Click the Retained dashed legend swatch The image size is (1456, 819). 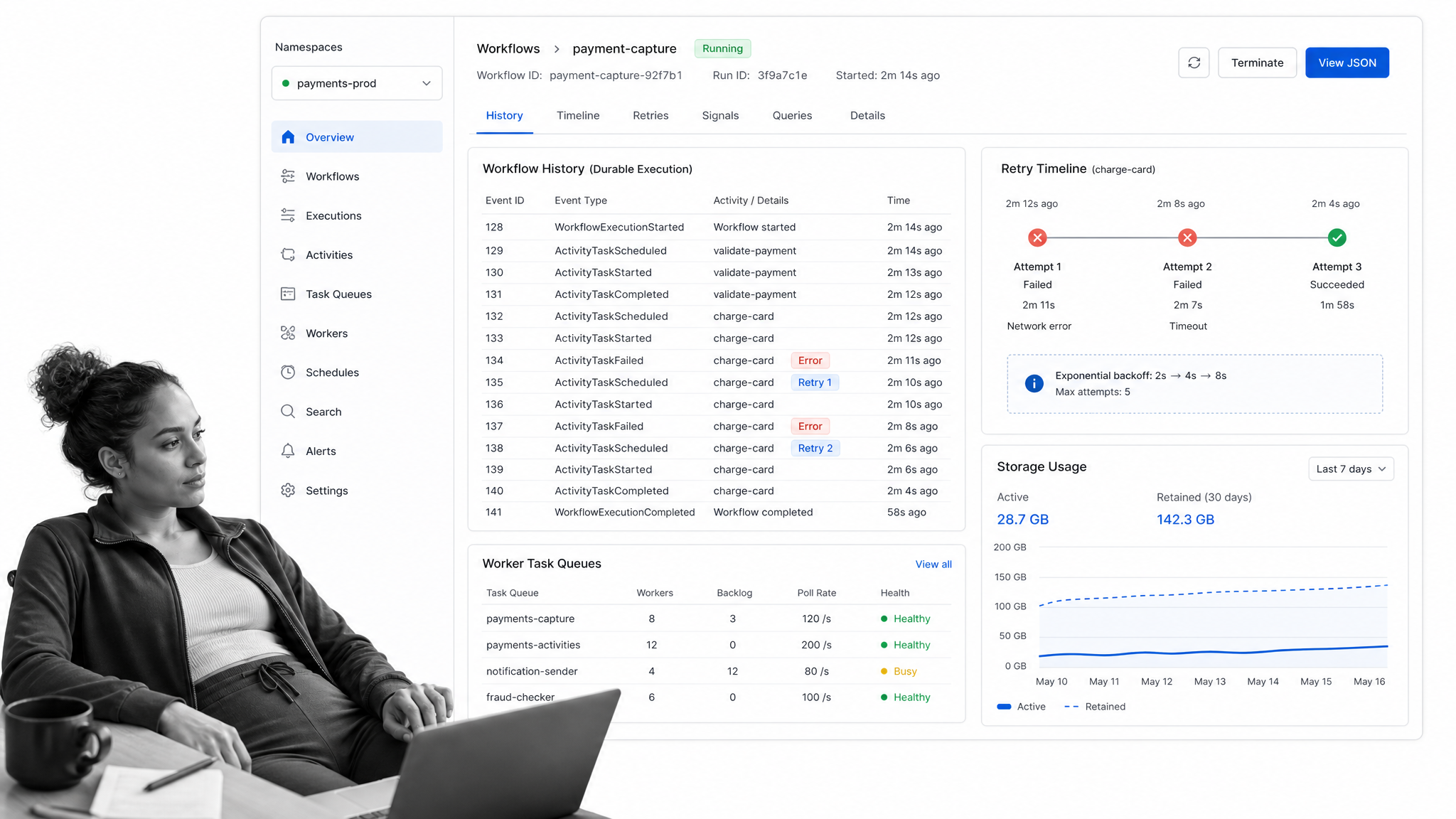click(1071, 707)
